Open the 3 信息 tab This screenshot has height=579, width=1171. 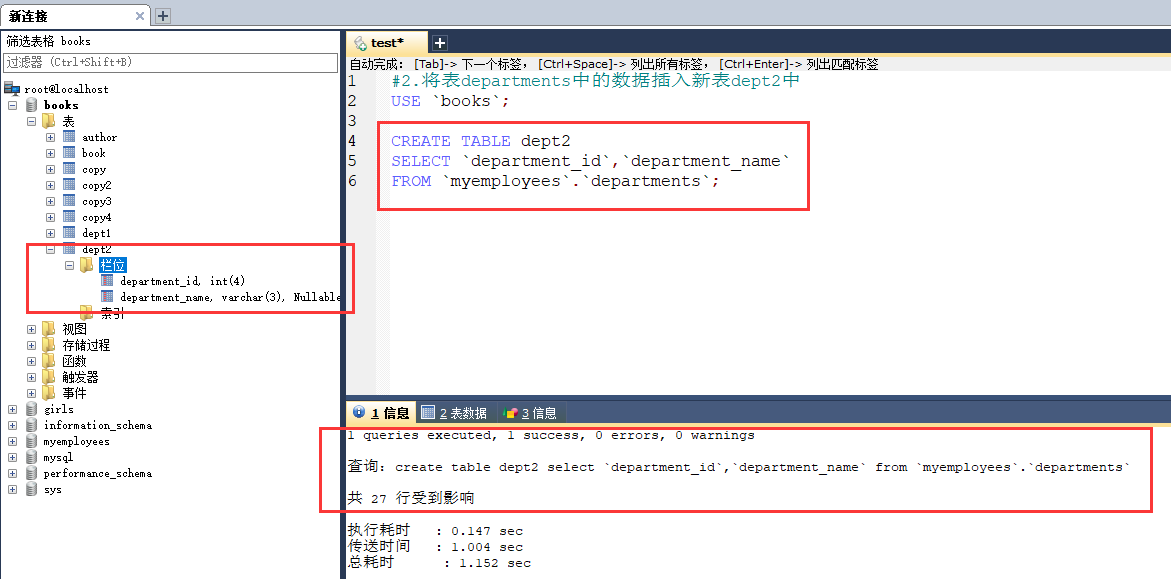(x=529, y=412)
